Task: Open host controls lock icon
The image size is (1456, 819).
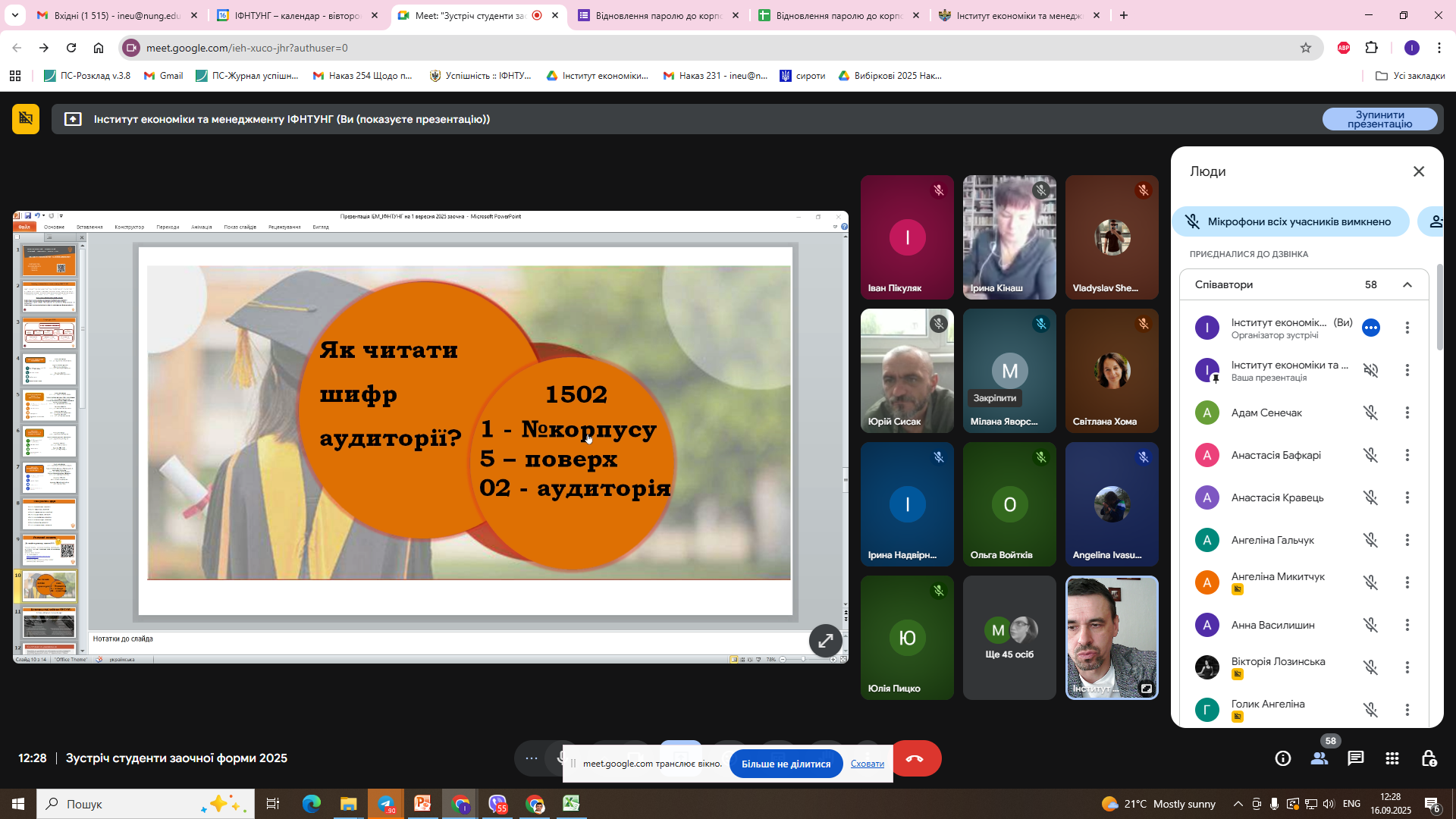Action: [x=1429, y=758]
